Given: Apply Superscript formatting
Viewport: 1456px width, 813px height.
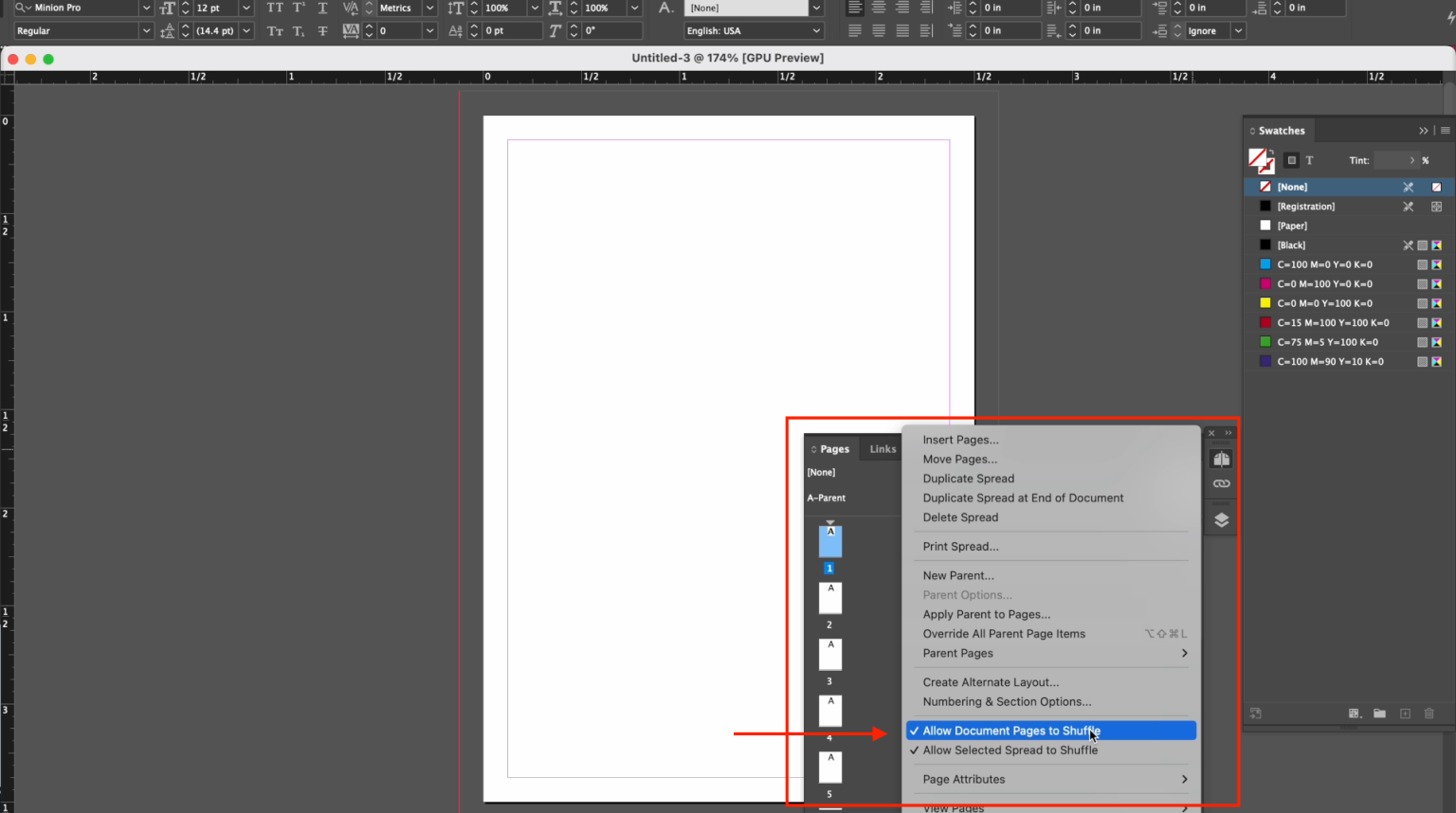Looking at the screenshot, I should click(298, 8).
